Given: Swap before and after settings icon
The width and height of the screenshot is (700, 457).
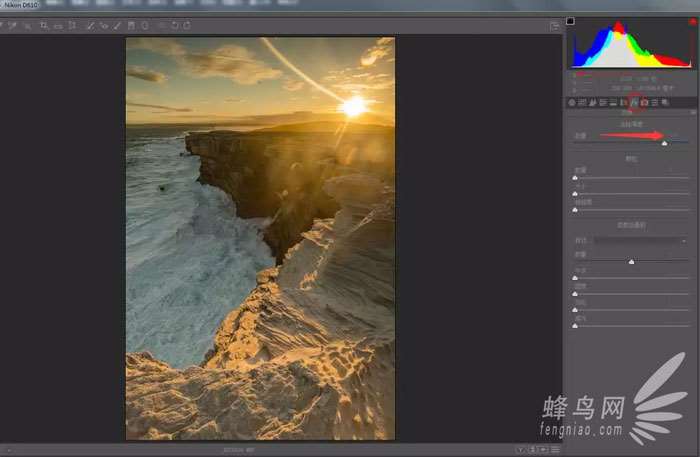Looking at the screenshot, I should pos(532,450).
